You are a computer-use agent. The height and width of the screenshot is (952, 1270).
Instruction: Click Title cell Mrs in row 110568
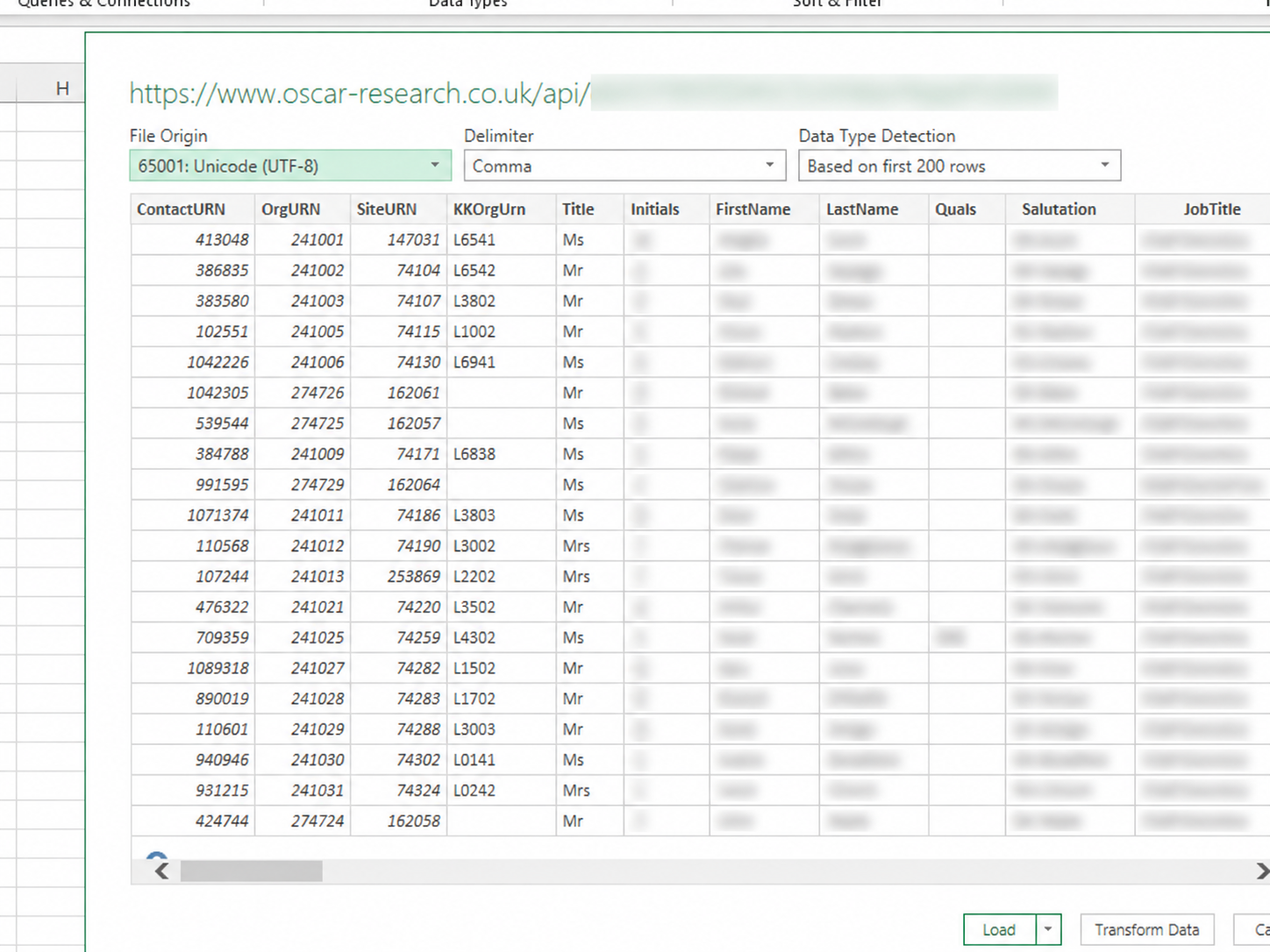590,546
